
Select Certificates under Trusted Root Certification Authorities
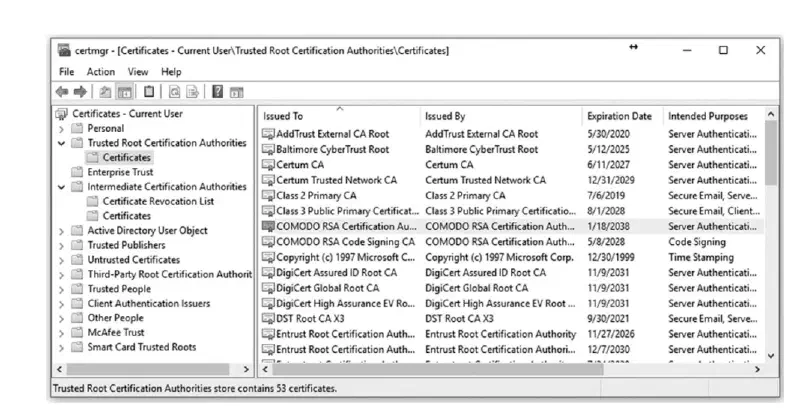coord(127,158)
